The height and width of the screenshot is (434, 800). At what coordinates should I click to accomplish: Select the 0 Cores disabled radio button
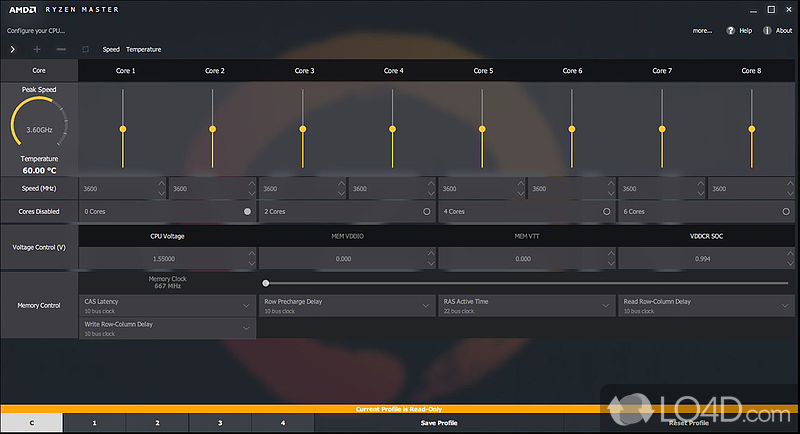[247, 211]
